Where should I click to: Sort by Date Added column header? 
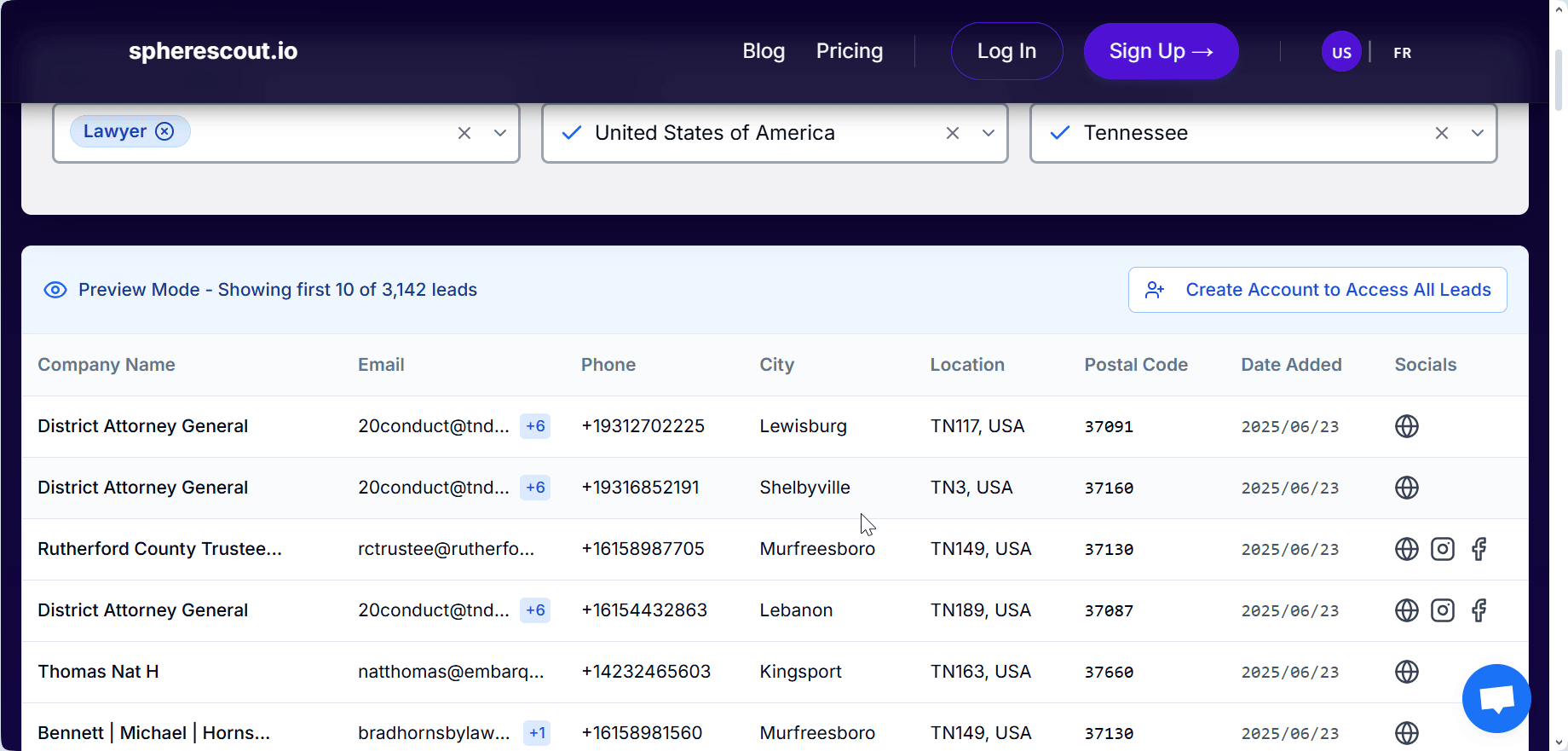(x=1291, y=365)
